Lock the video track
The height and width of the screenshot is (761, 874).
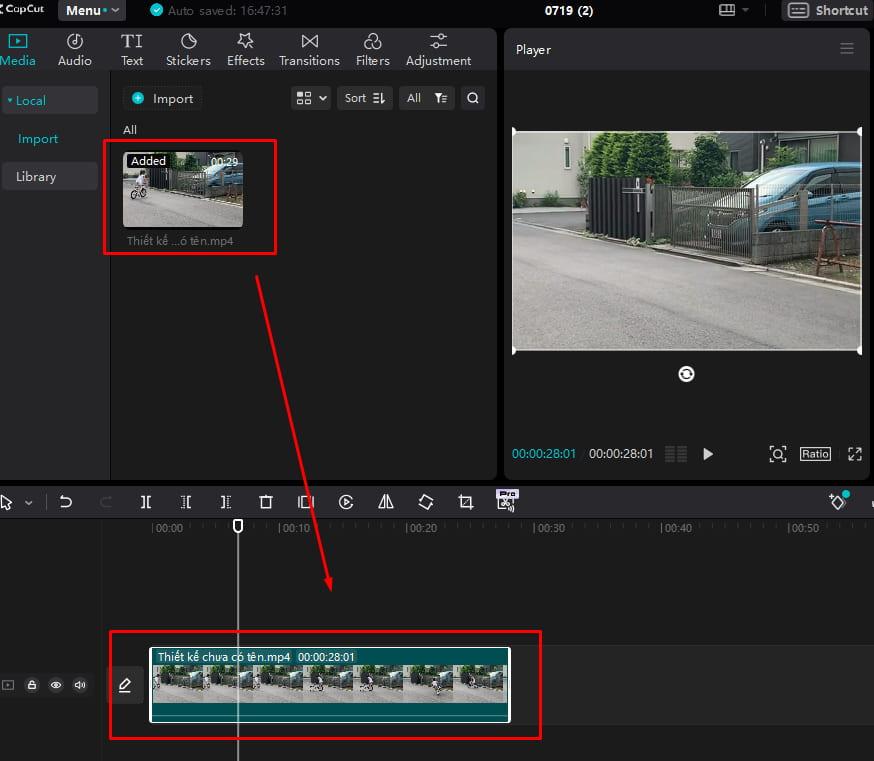coord(32,685)
